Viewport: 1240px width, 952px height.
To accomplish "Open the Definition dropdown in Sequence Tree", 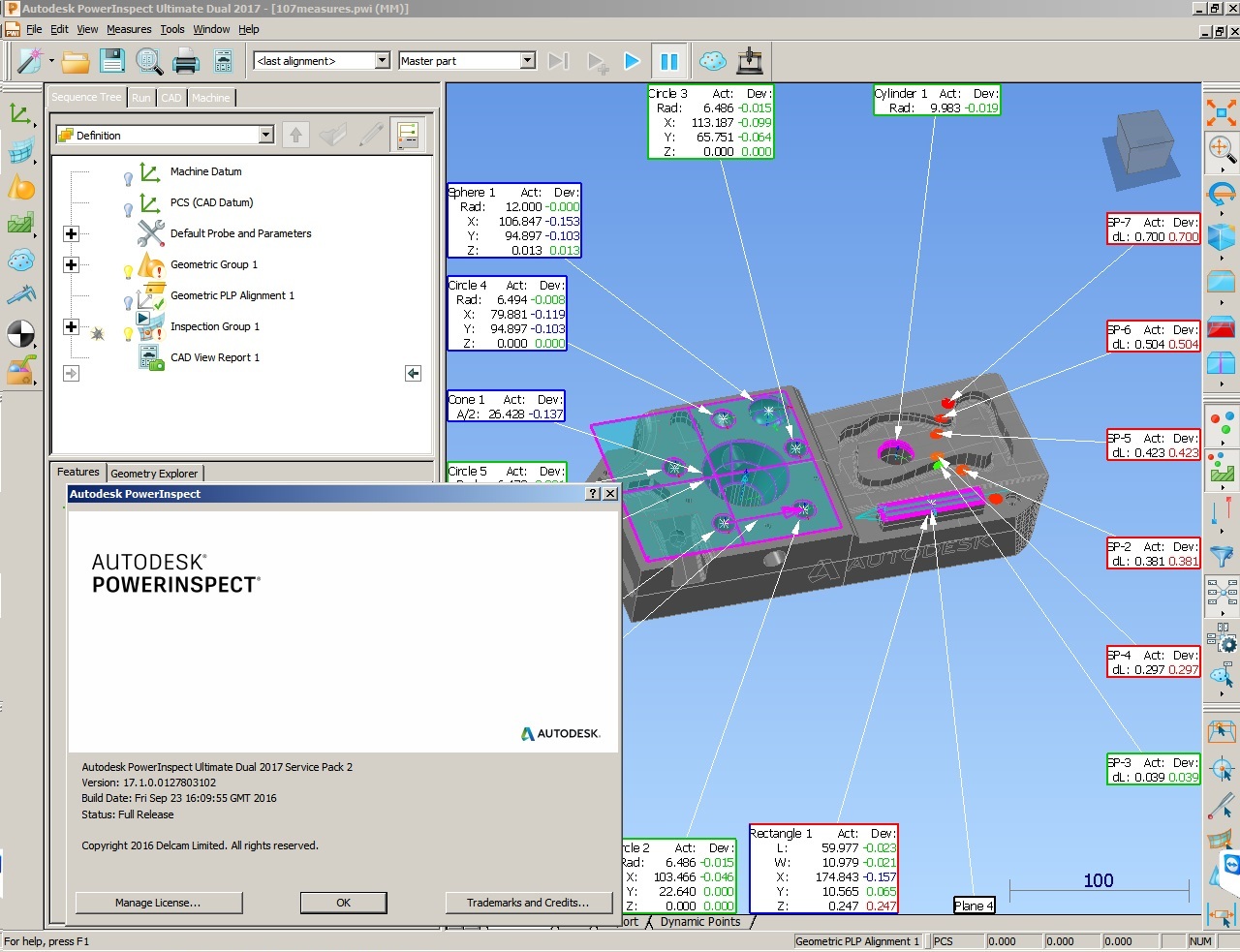I will click(266, 135).
